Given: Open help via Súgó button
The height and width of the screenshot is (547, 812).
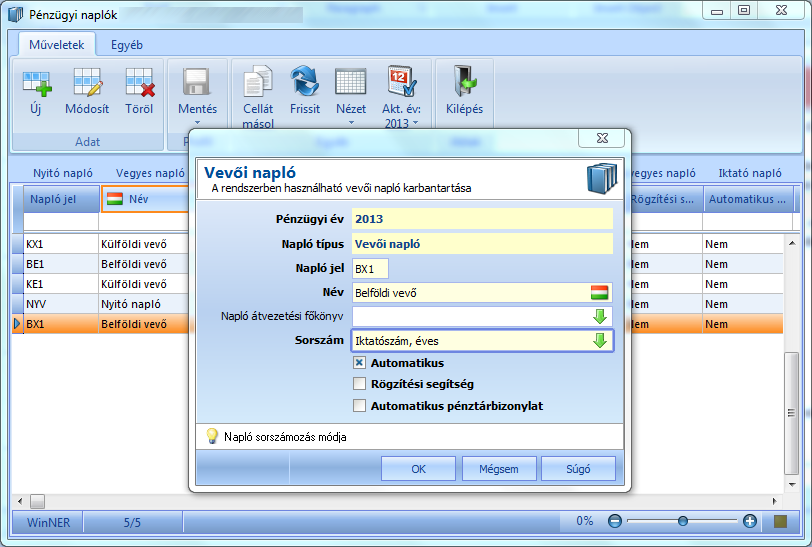Looking at the screenshot, I should coord(578,469).
